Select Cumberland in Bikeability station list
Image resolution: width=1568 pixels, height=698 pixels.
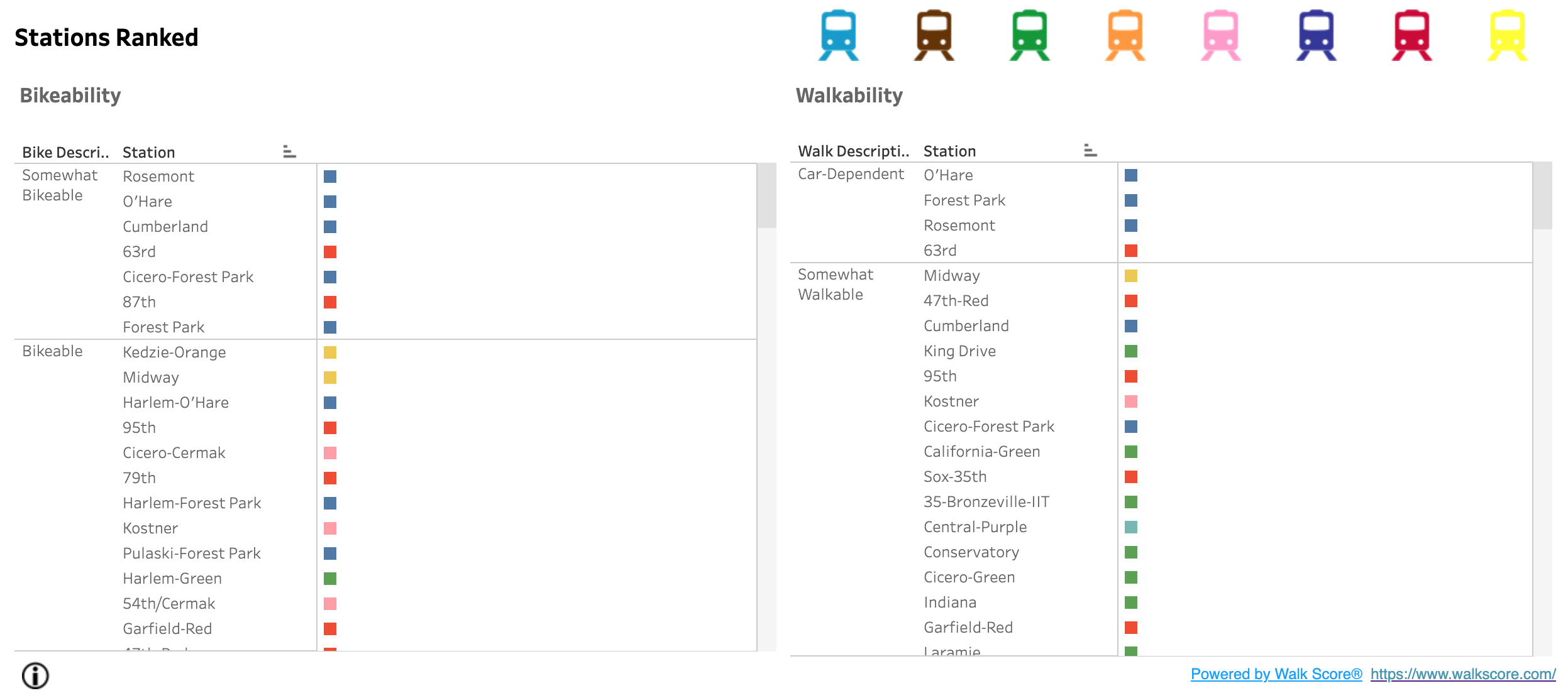(165, 227)
